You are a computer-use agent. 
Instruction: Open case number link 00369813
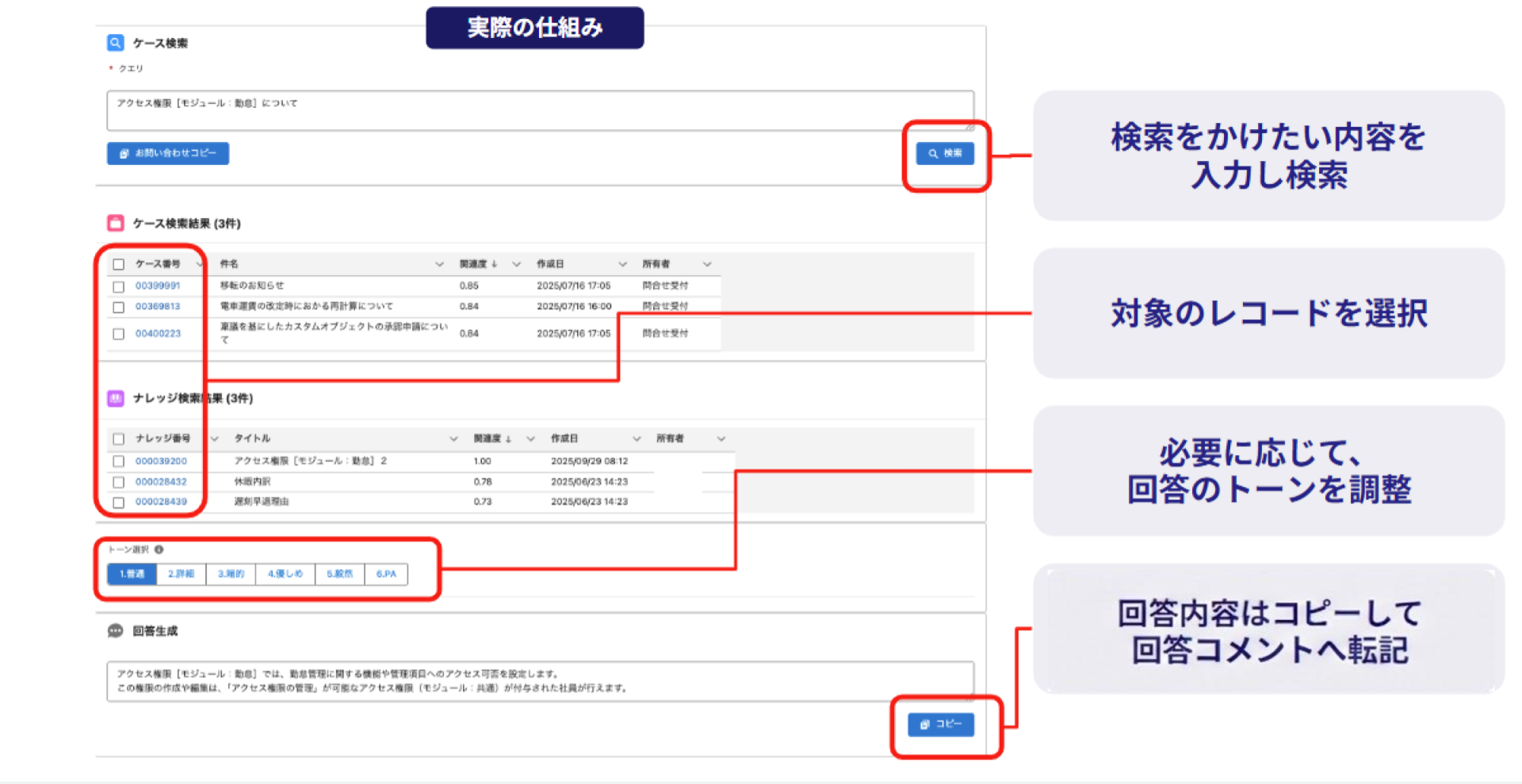pyautogui.click(x=158, y=307)
